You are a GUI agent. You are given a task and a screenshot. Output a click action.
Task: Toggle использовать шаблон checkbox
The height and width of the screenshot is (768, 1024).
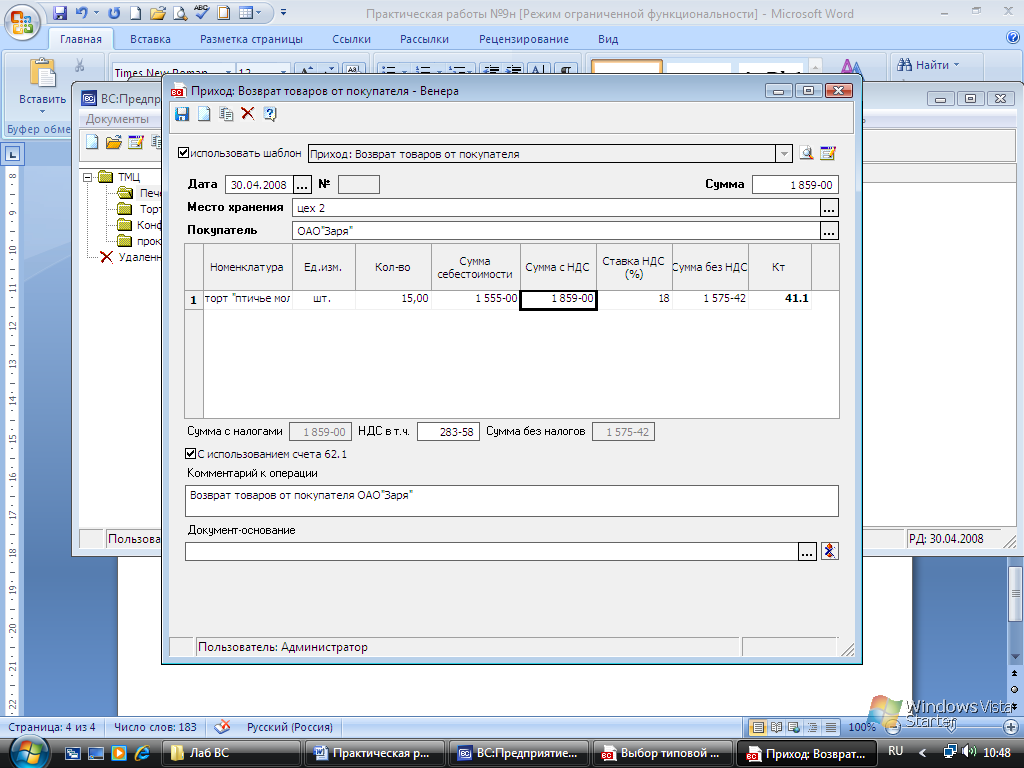pyautogui.click(x=184, y=153)
